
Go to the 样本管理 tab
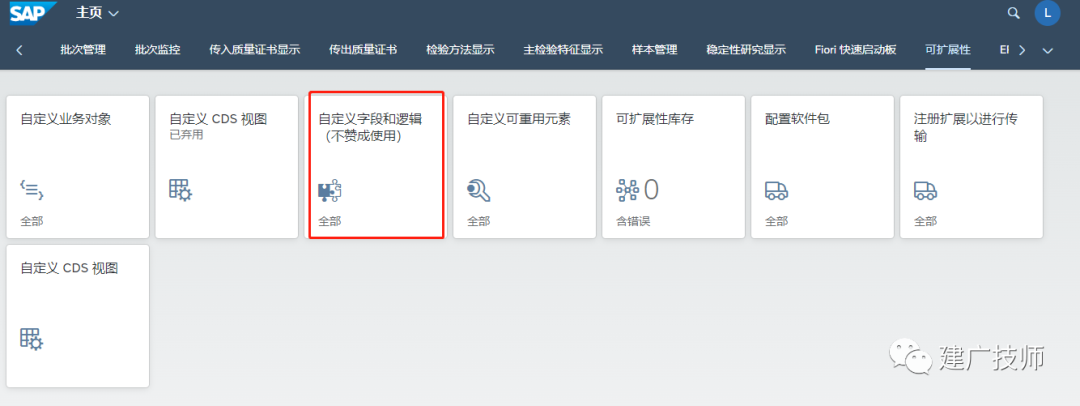pyautogui.click(x=654, y=50)
